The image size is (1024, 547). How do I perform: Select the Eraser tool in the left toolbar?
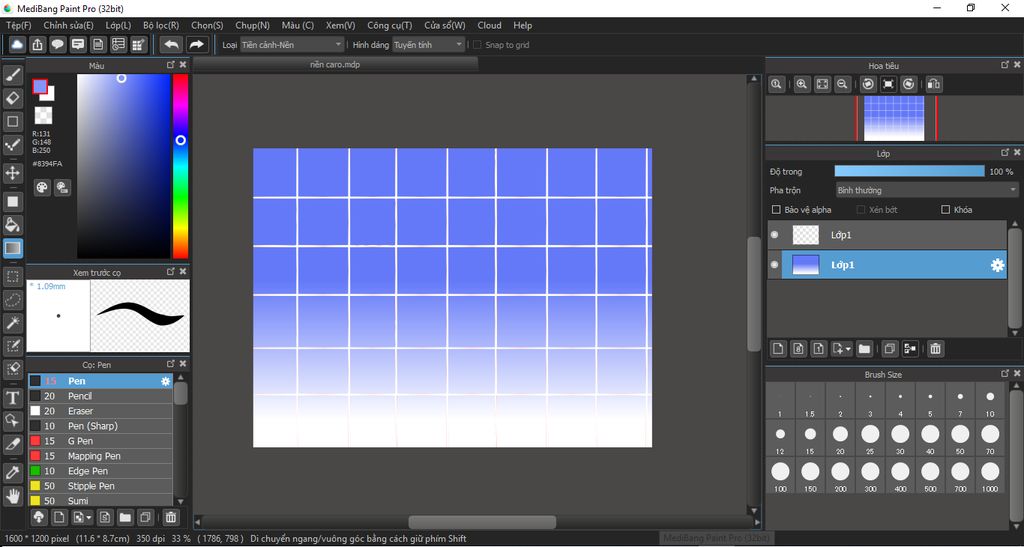coord(12,99)
